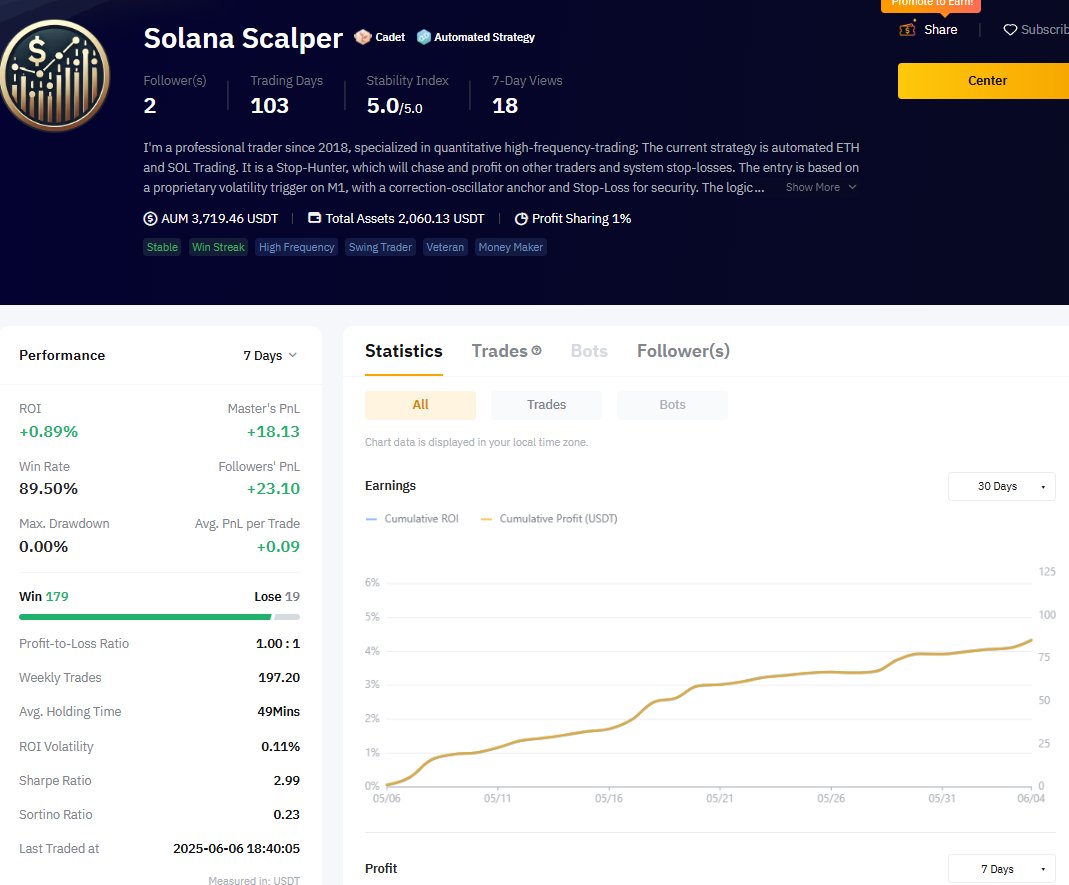Screen dimensions: 1069x885
Task: Click the Solana Scalper profile avatar
Action: point(55,75)
